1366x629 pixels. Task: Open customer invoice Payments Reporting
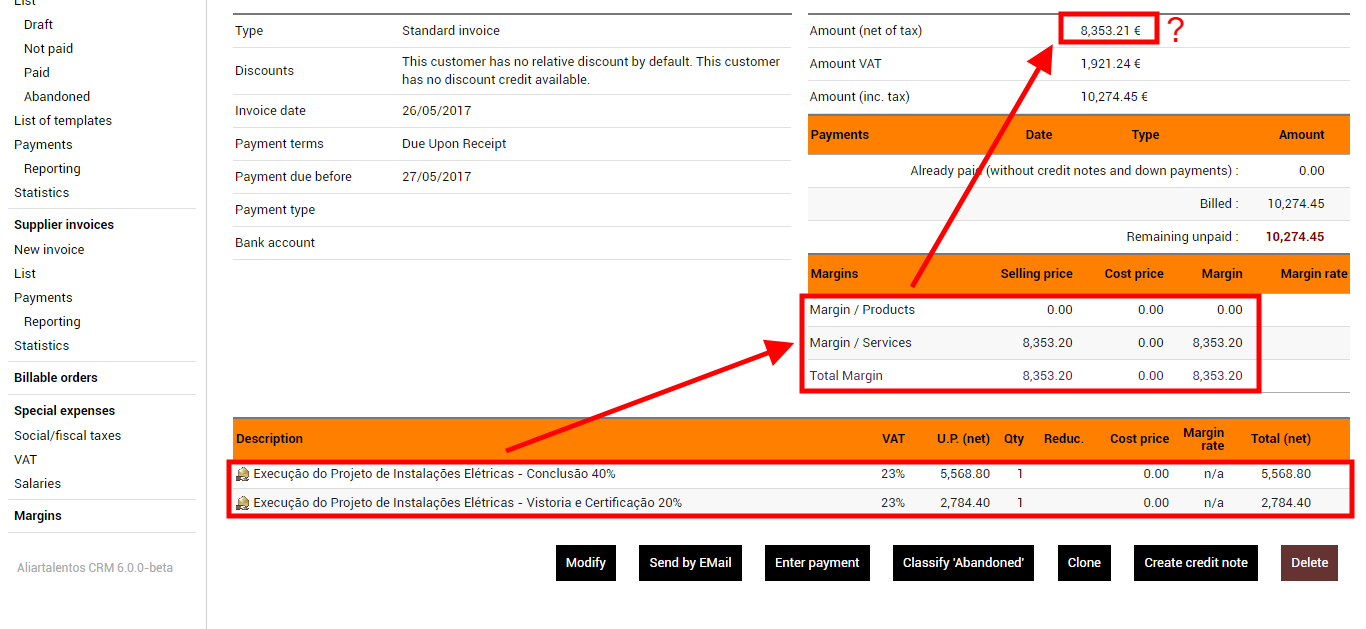click(x=51, y=168)
